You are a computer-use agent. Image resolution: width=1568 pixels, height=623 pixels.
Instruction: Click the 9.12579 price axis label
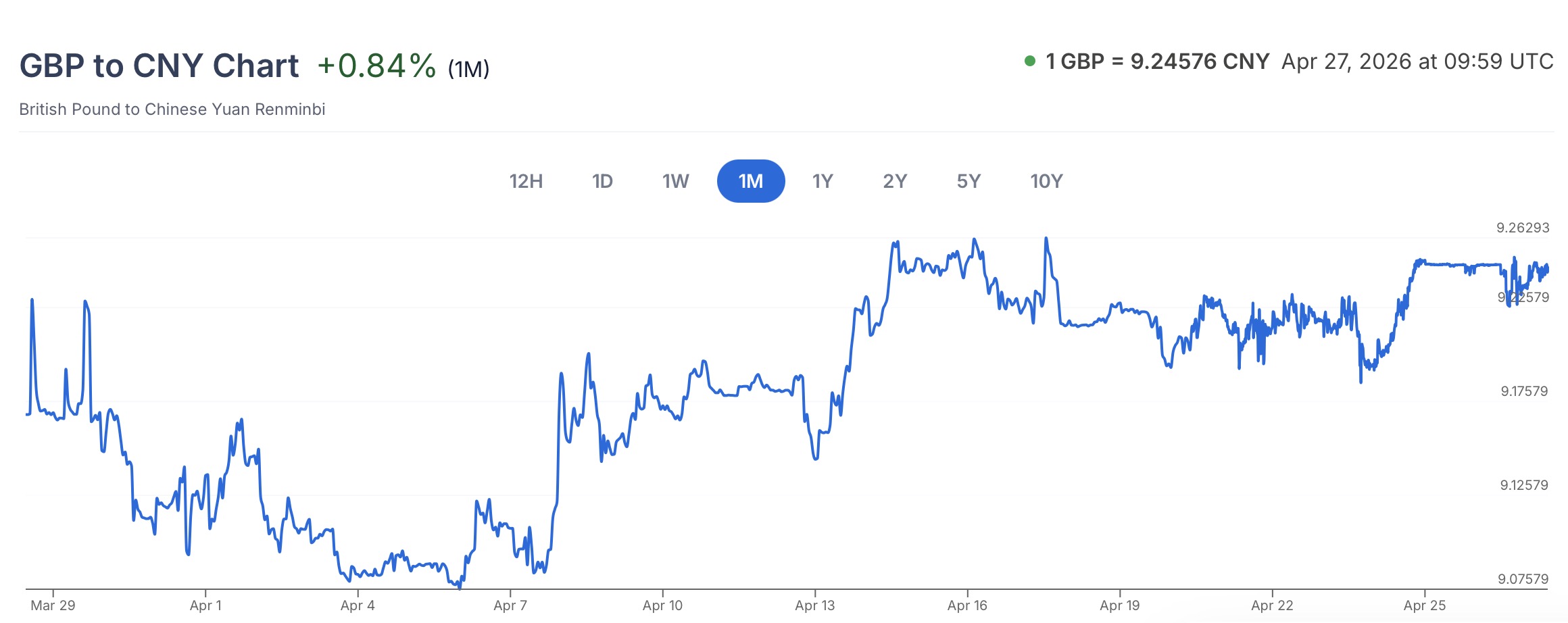[1524, 485]
